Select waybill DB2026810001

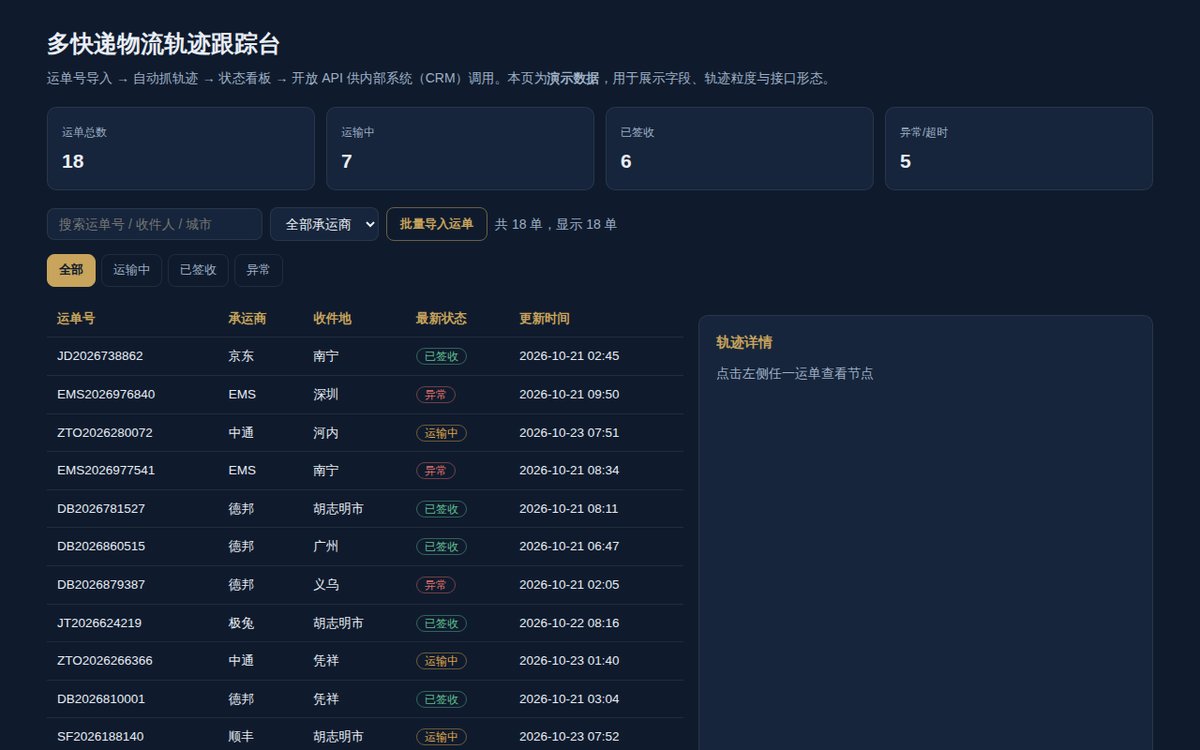click(365, 698)
